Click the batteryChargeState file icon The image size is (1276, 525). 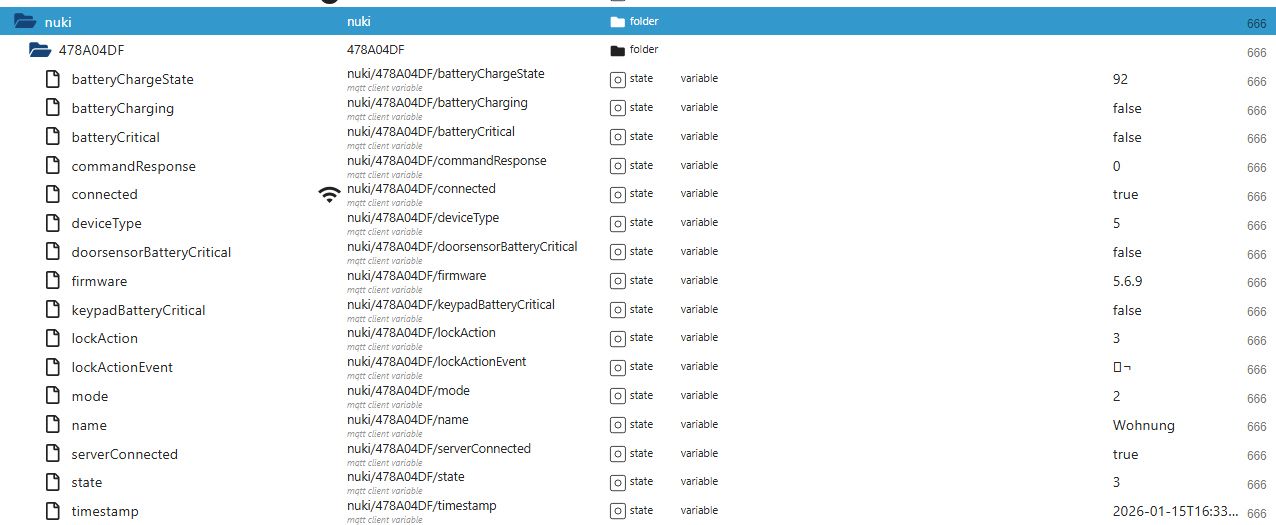[x=53, y=79]
